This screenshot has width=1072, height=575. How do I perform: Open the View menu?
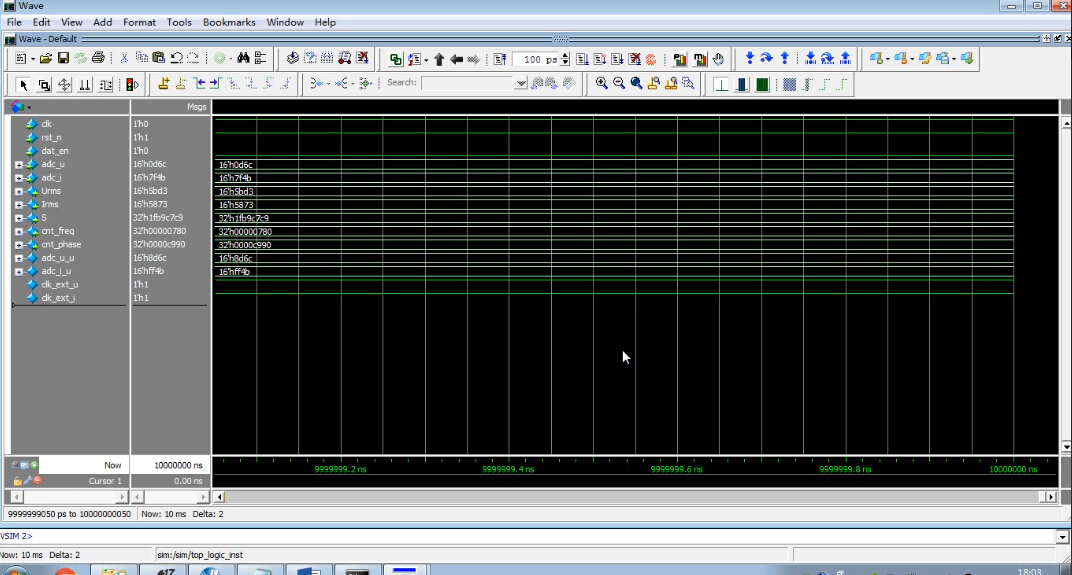pyautogui.click(x=72, y=22)
